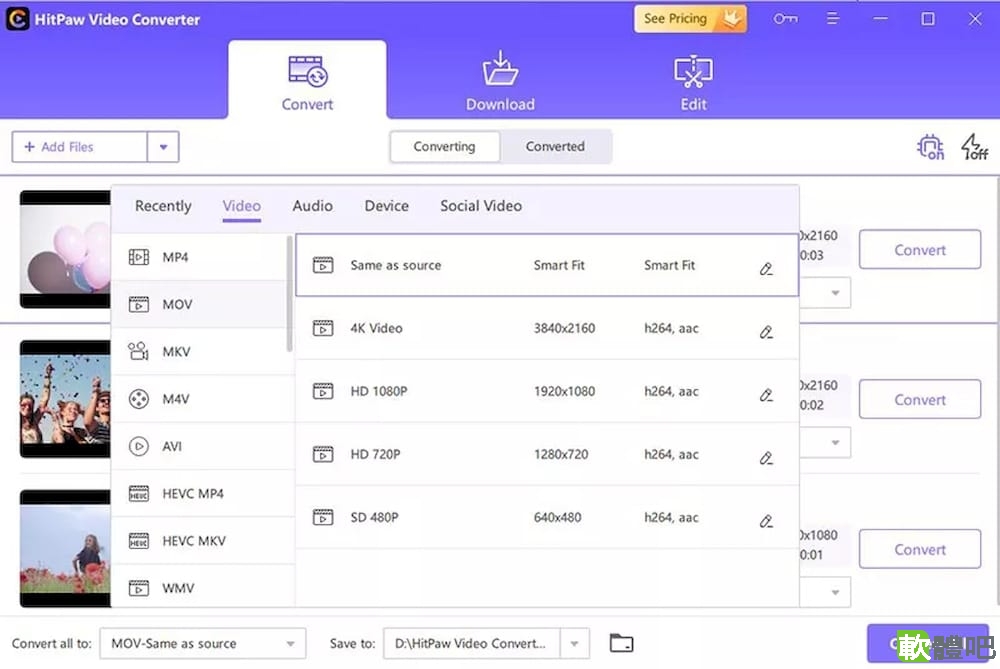1000x669 pixels.
Task: Select the HD 1080P preset
Action: [x=547, y=391]
